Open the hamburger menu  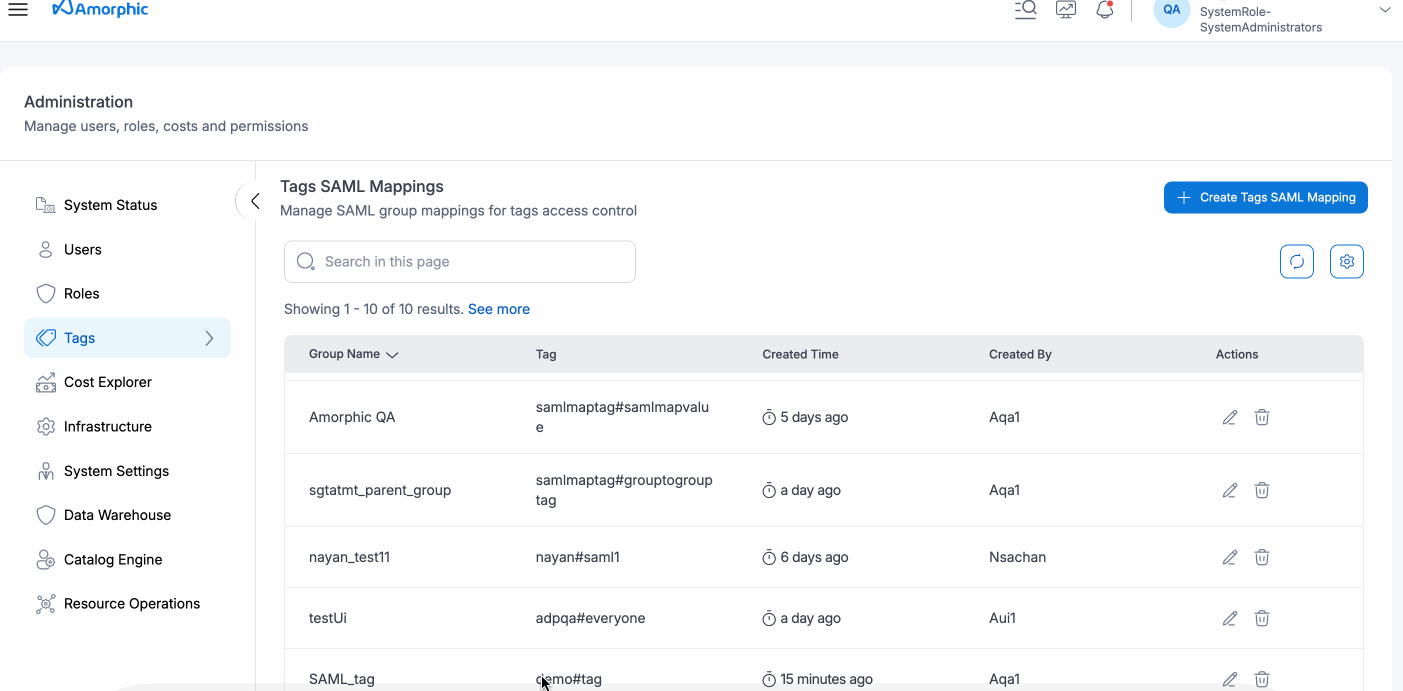(x=17, y=9)
